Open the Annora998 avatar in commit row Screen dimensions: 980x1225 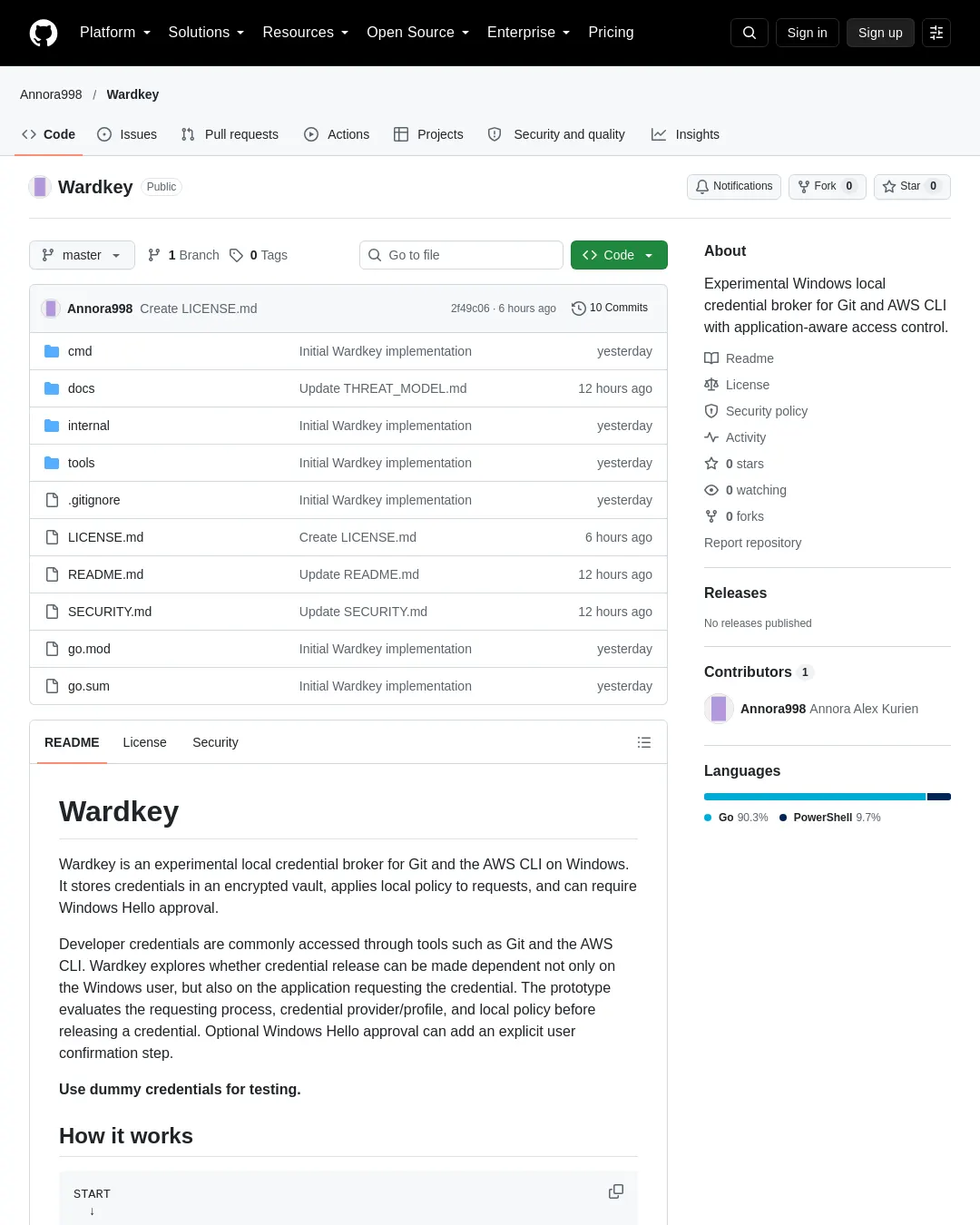(51, 309)
